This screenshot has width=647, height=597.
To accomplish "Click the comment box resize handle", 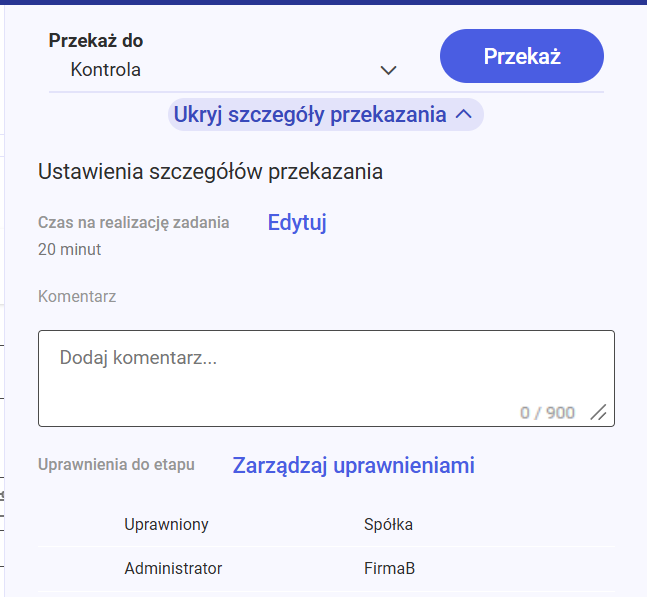I will [x=598, y=412].
